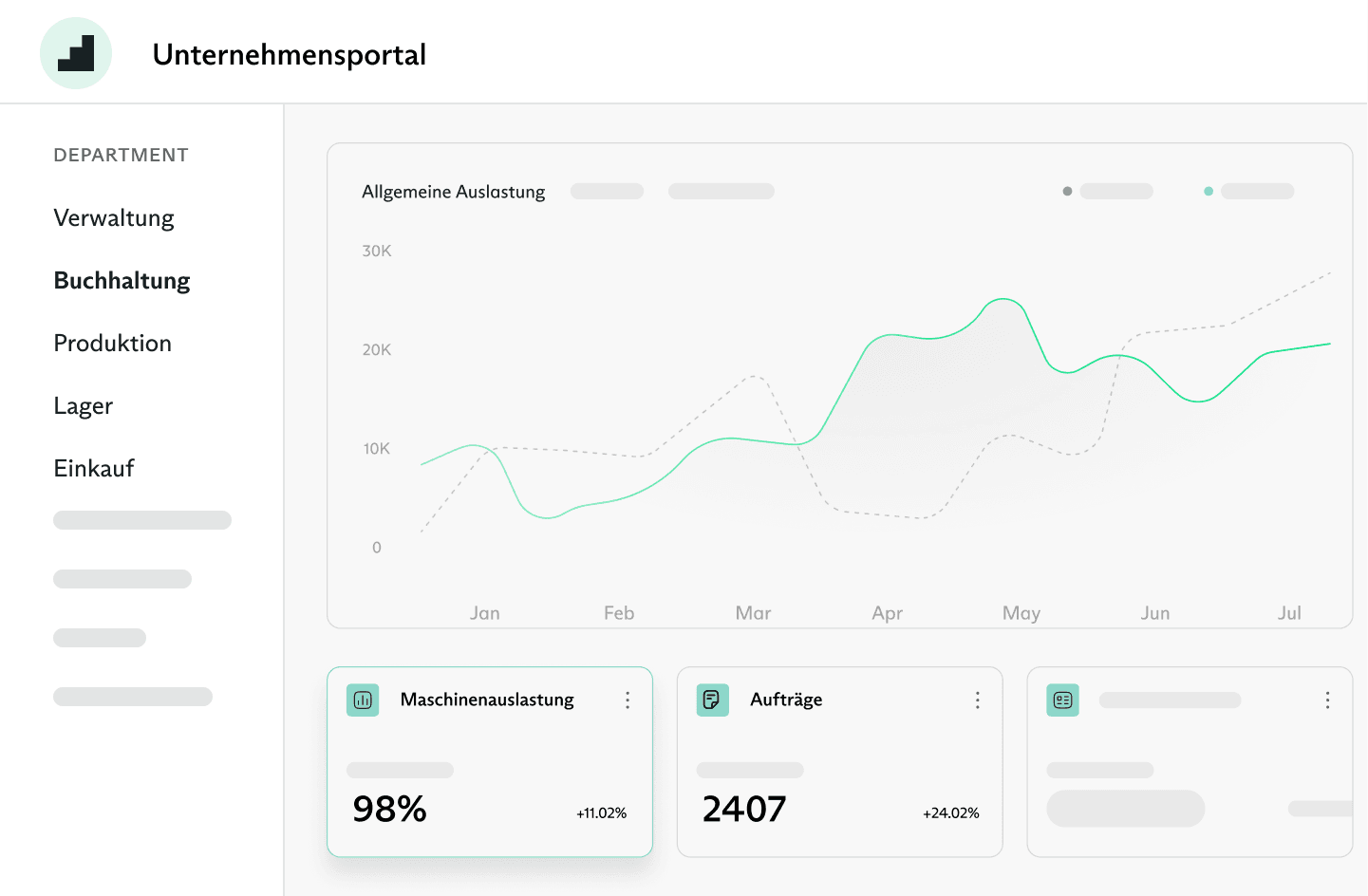Select Buchhaltung in the sidebar

tap(122, 281)
